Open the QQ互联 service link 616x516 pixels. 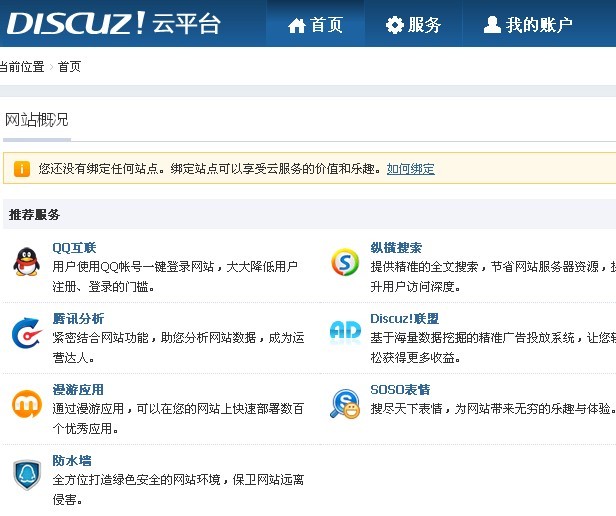coord(74,248)
